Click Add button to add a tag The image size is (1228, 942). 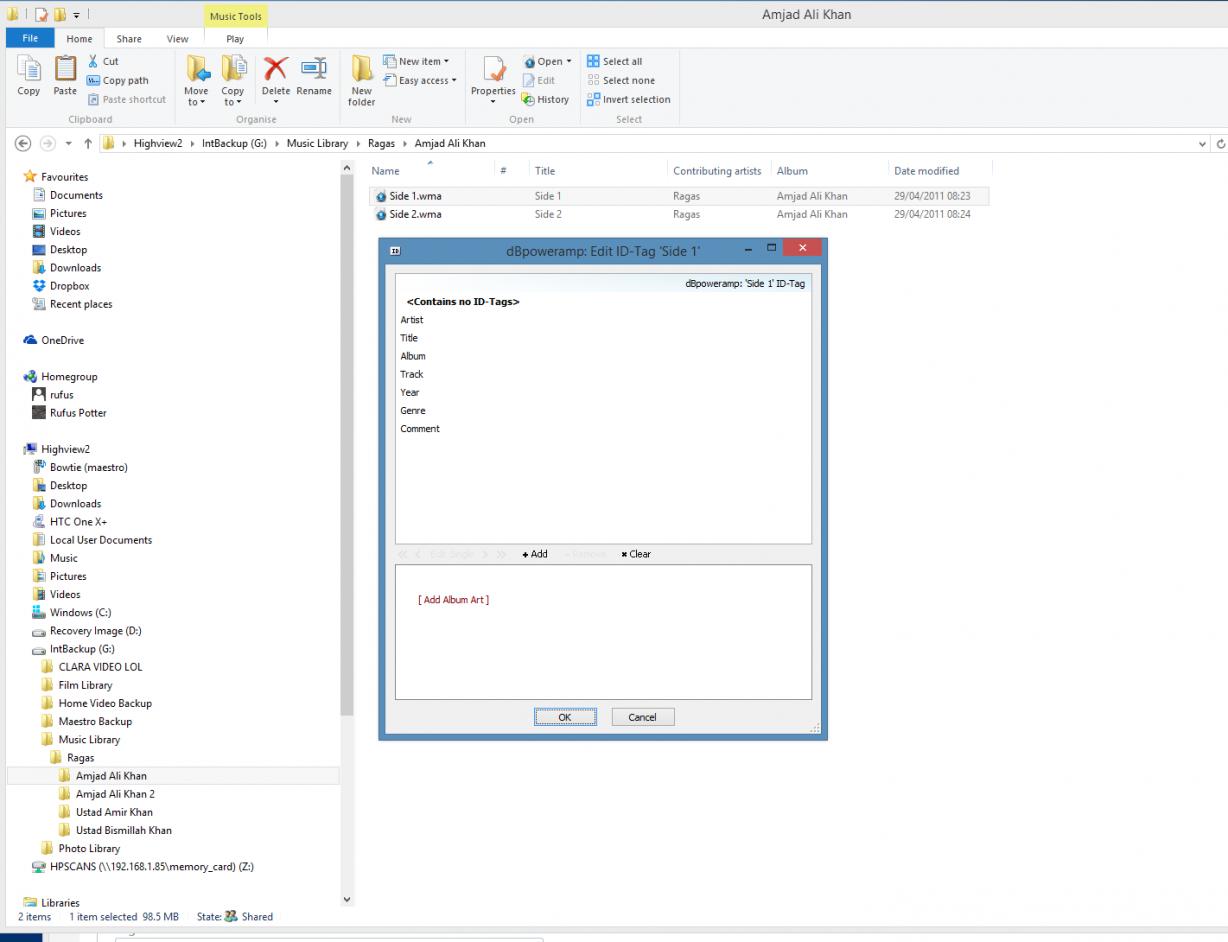coord(535,554)
